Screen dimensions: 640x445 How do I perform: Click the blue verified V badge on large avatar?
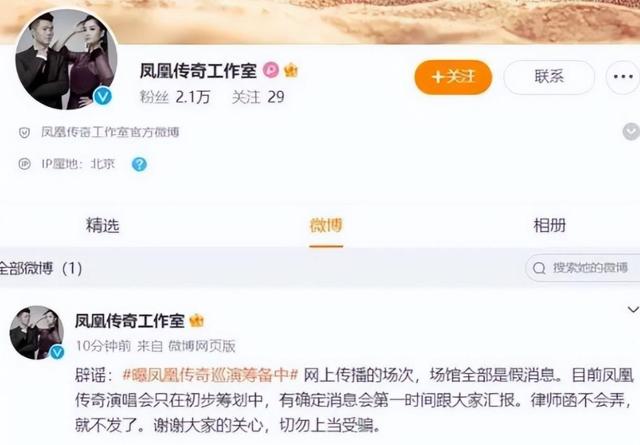point(102,96)
